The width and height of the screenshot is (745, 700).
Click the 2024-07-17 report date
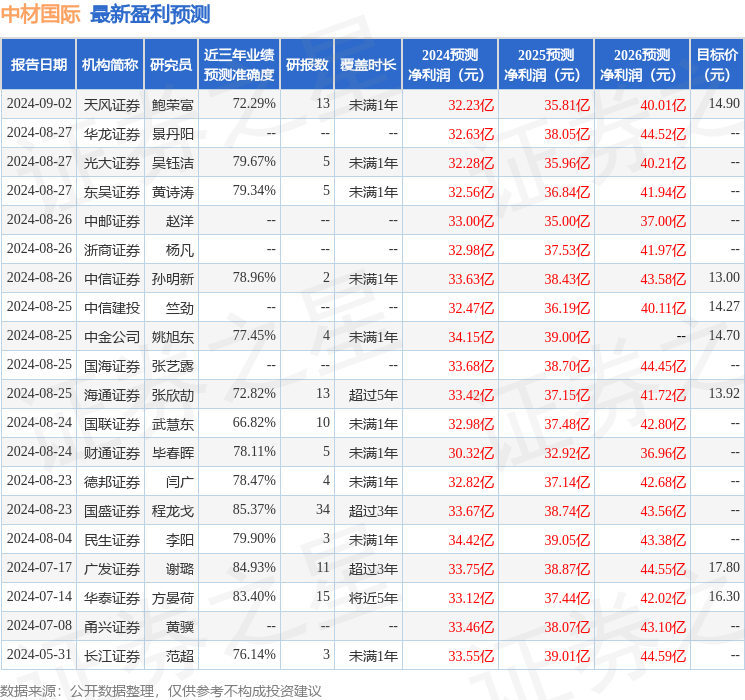click(x=39, y=567)
